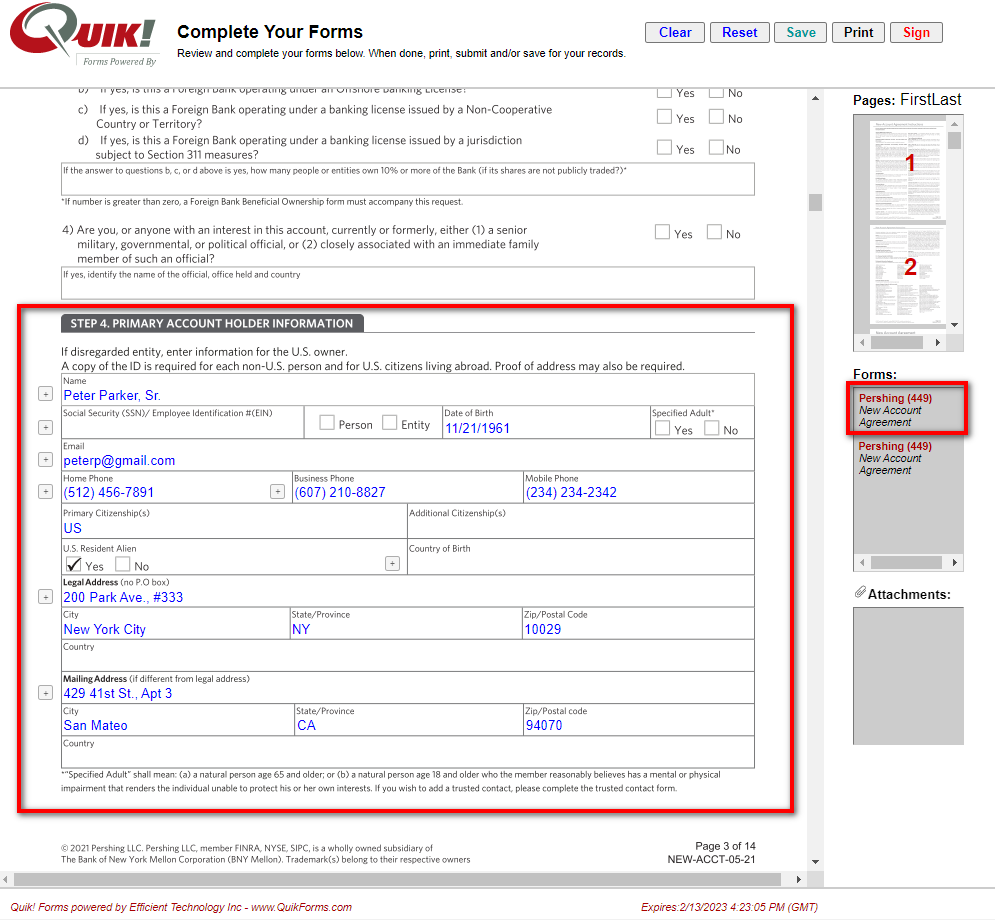Image resolution: width=995 pixels, height=920 pixels.
Task: Click into the Country of Birth field
Action: click(580, 562)
